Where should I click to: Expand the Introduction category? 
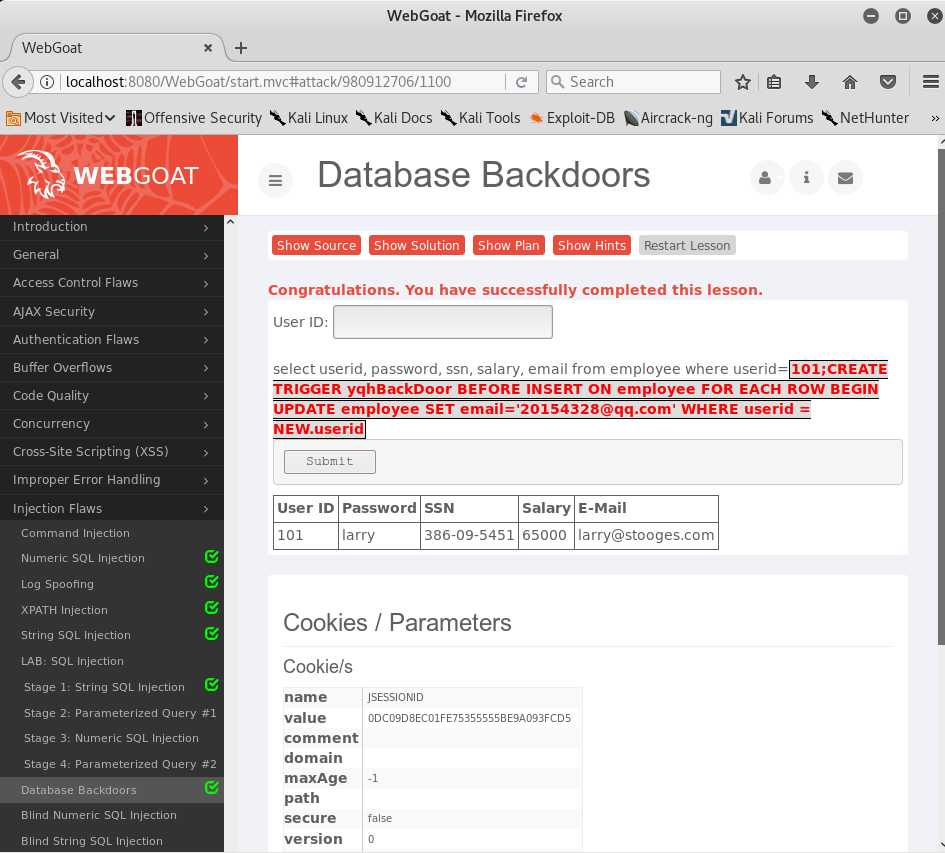pos(111,227)
